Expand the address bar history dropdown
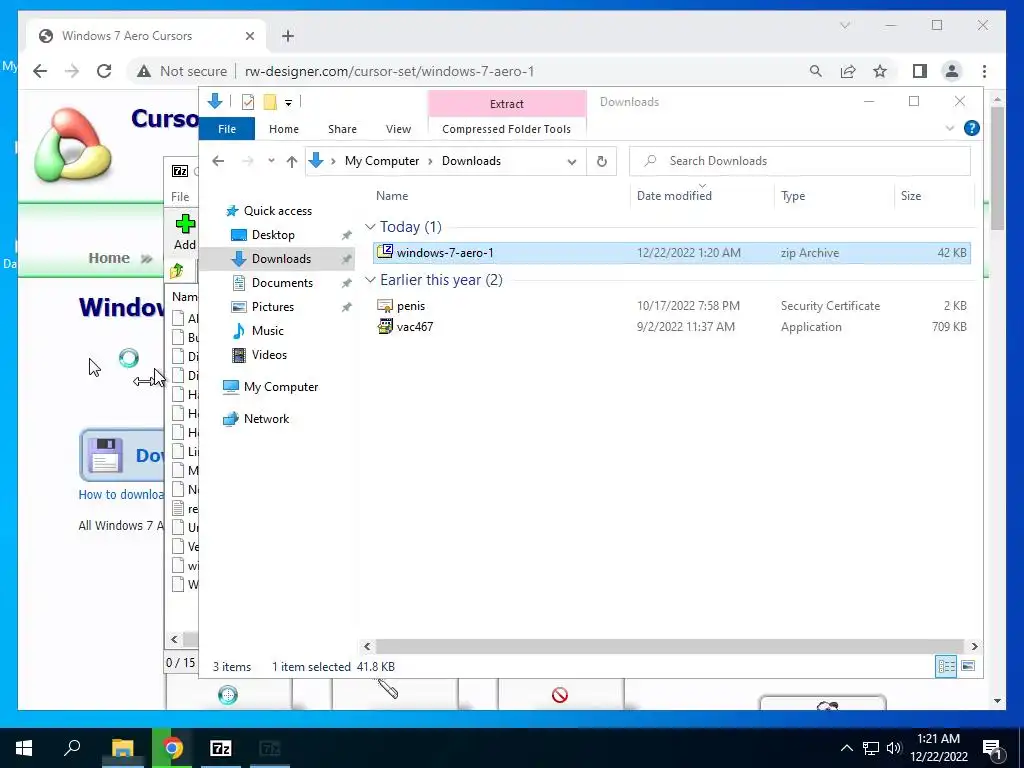1024x768 pixels. (571, 161)
